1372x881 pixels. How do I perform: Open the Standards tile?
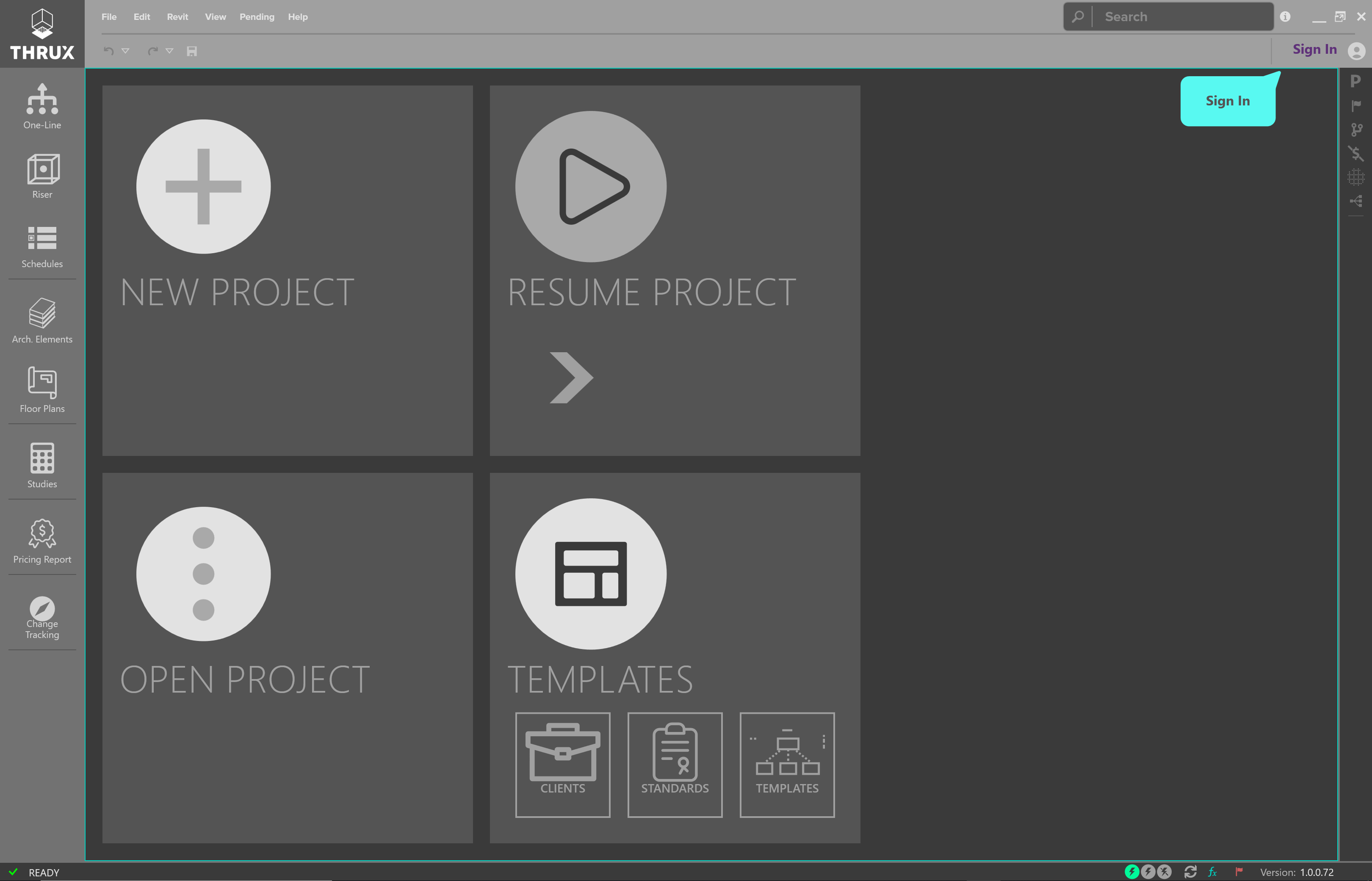coord(675,764)
